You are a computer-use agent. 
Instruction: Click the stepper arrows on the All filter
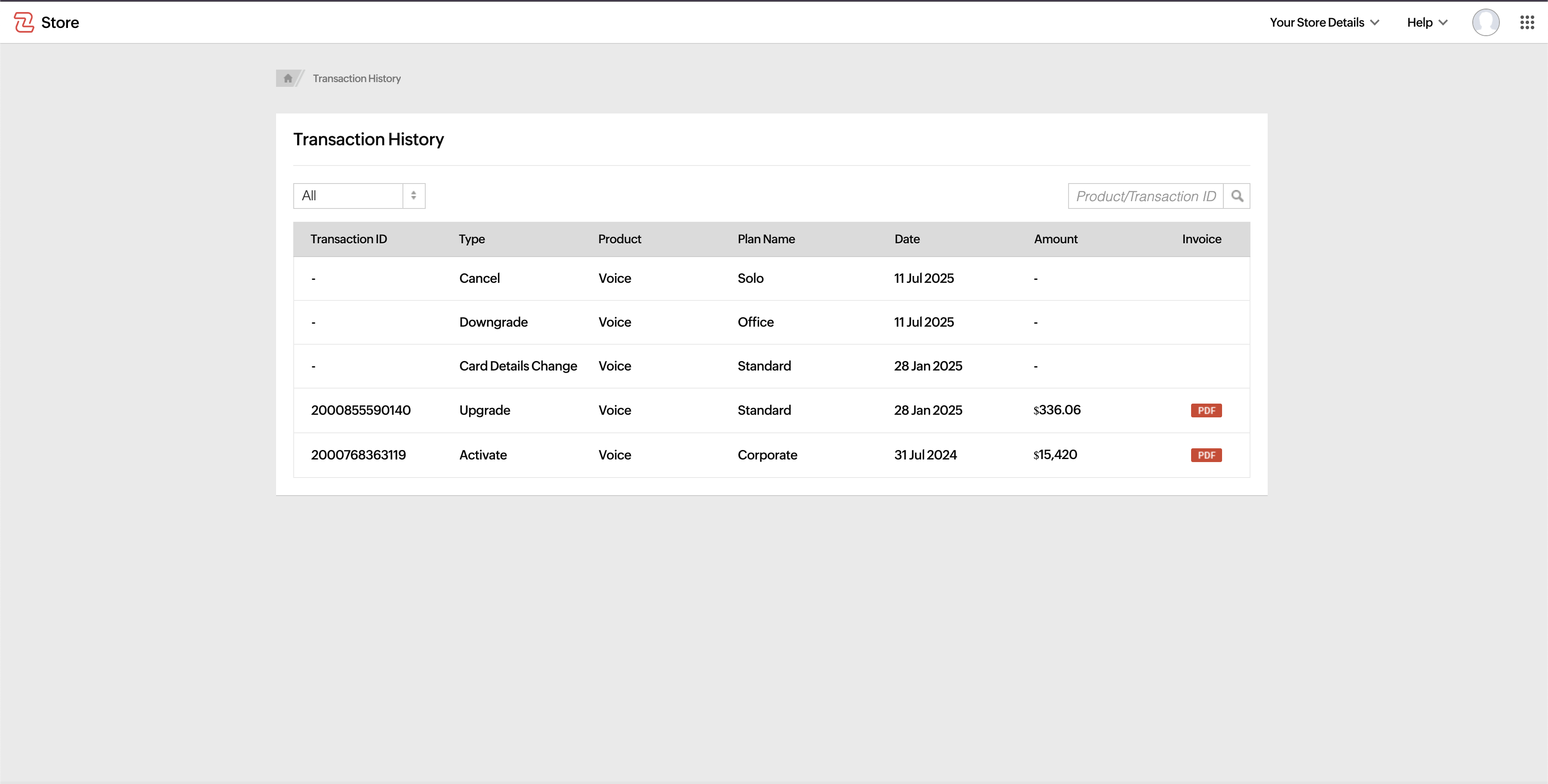click(x=413, y=196)
